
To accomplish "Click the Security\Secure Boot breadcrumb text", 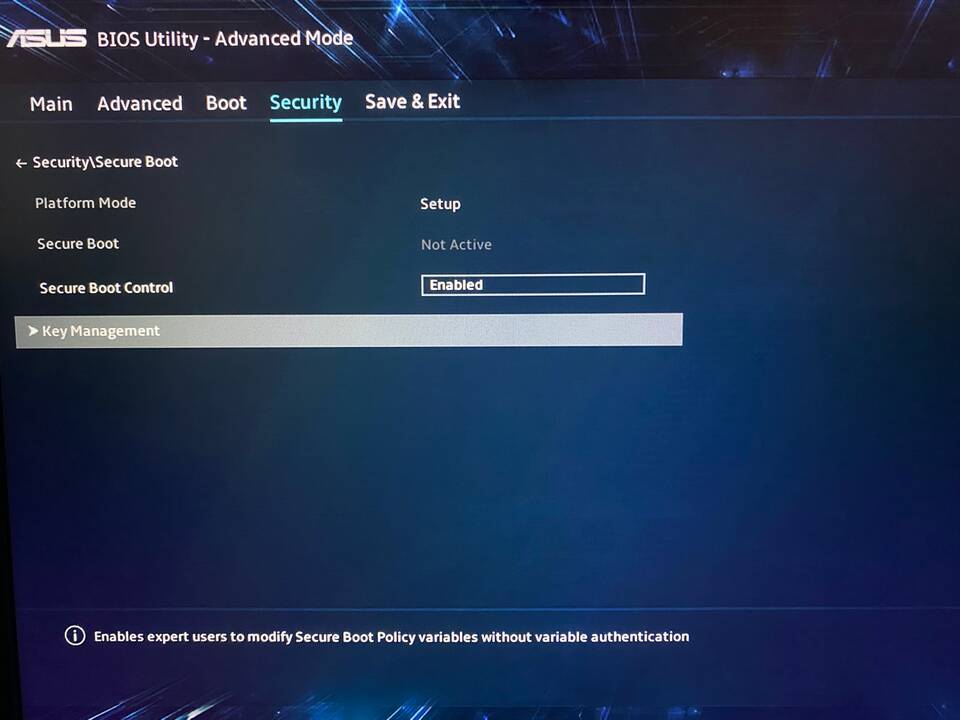I will tap(105, 162).
